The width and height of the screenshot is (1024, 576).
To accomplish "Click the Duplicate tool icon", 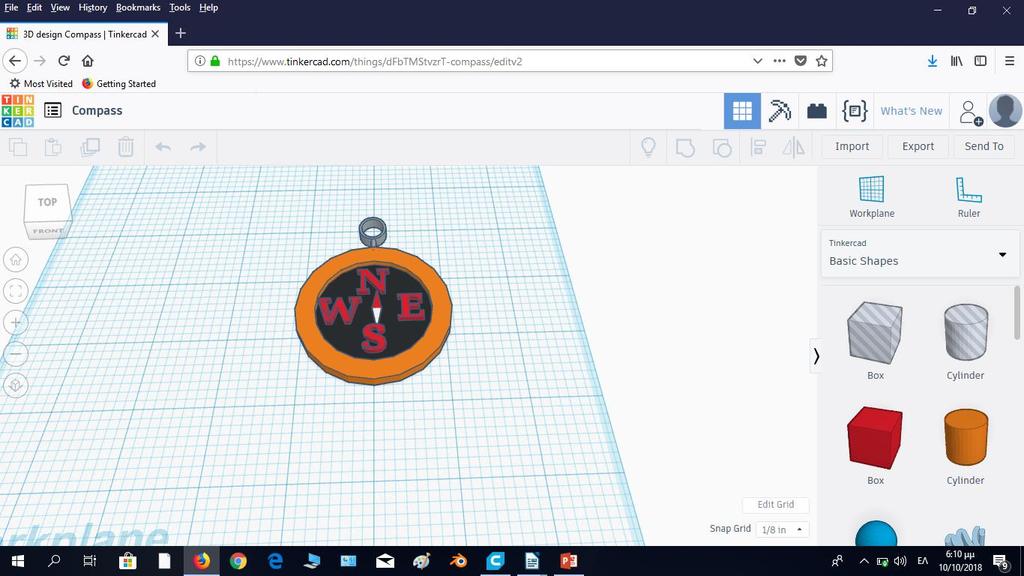I will (x=89, y=147).
